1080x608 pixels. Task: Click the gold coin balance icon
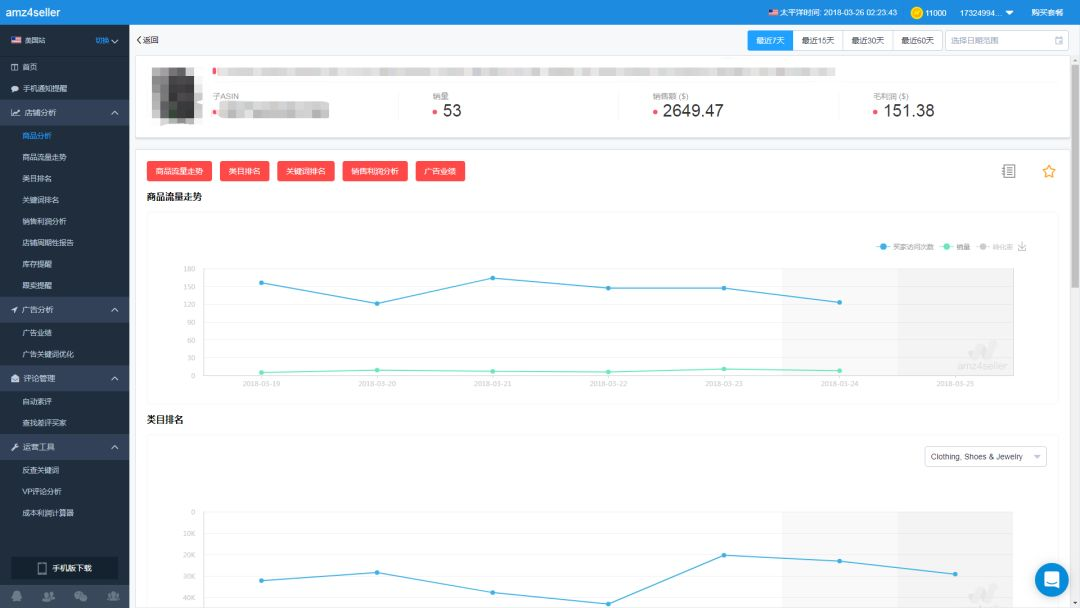pyautogui.click(x=916, y=13)
